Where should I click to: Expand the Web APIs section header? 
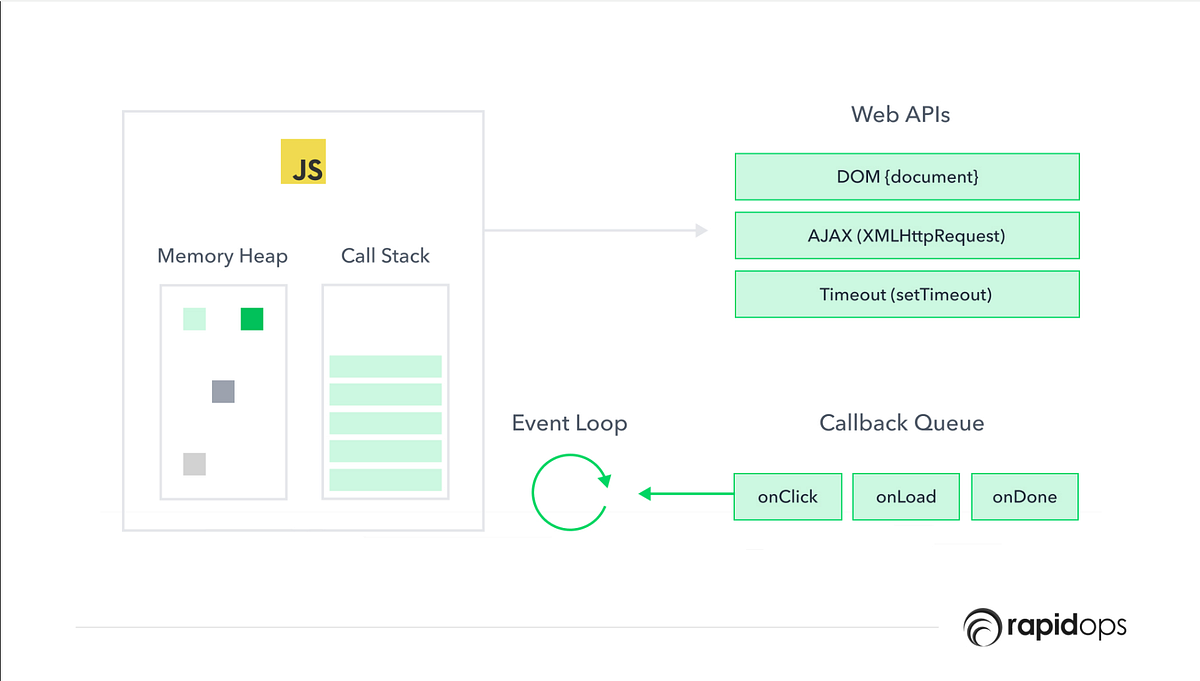pyautogui.click(x=899, y=114)
